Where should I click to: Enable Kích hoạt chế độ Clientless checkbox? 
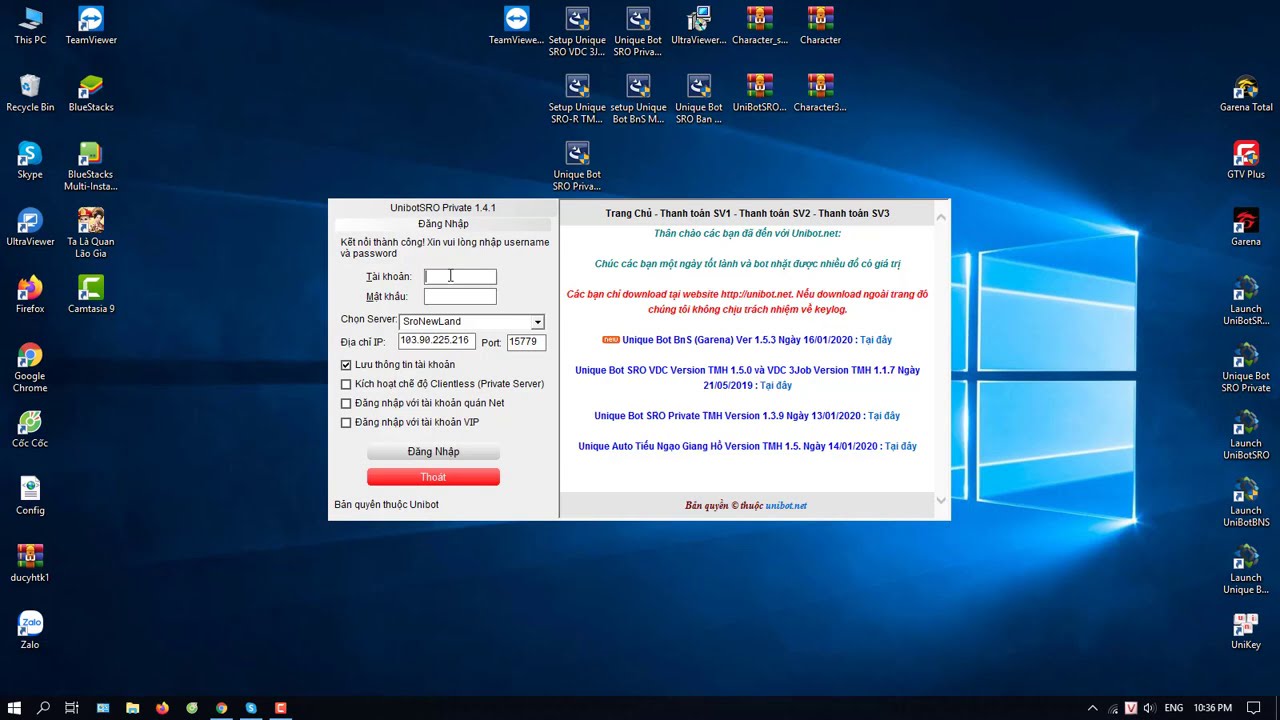[x=346, y=384]
